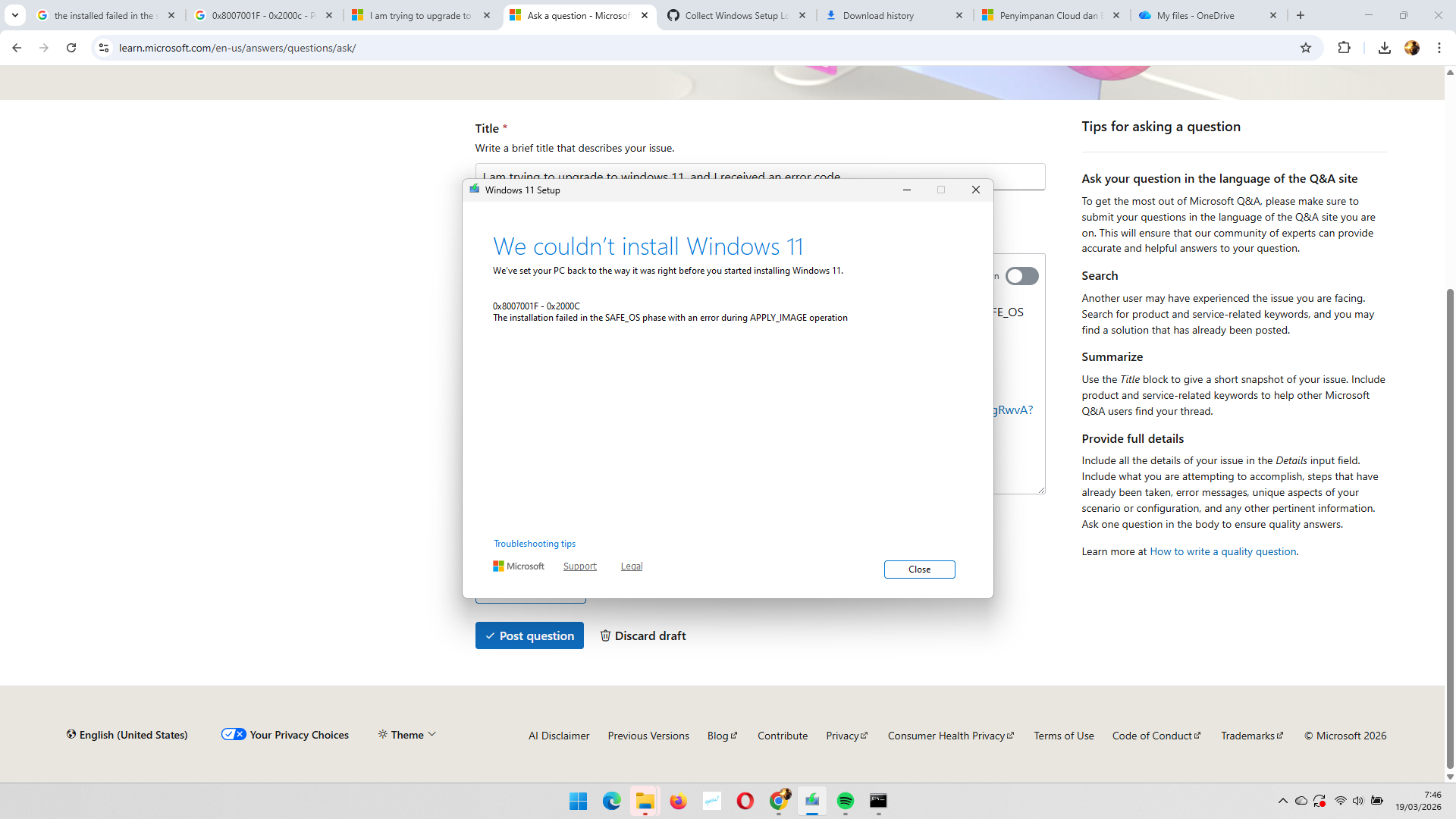The height and width of the screenshot is (819, 1456).
Task: Launch Firefox from the taskbar
Action: pos(678,801)
